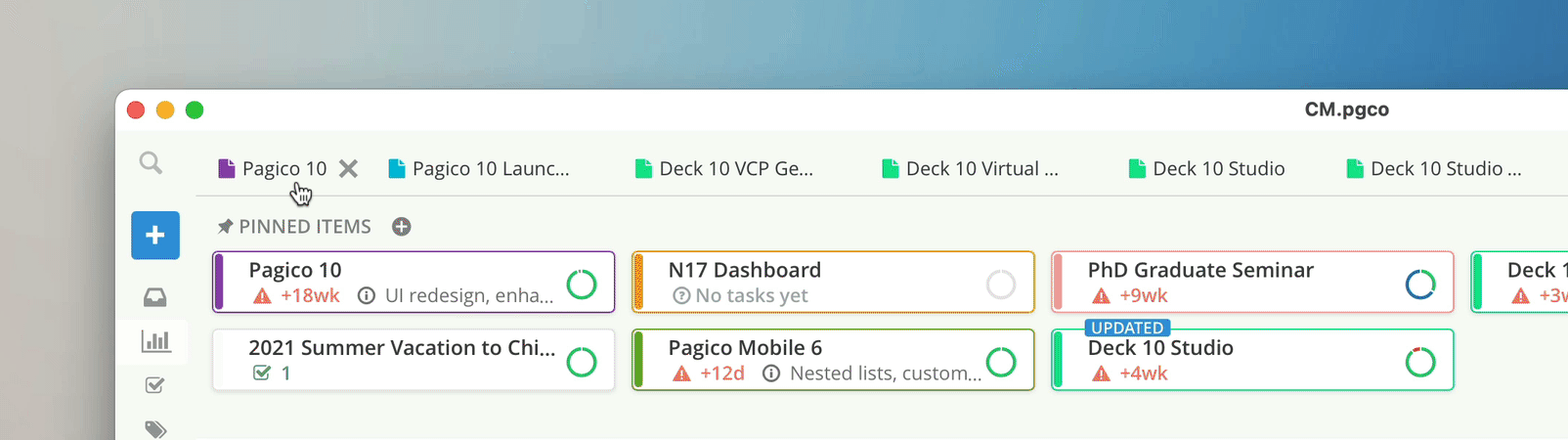Click the info icon on Pagico Mobile 6 card
This screenshot has height=440, width=1568.
771,373
